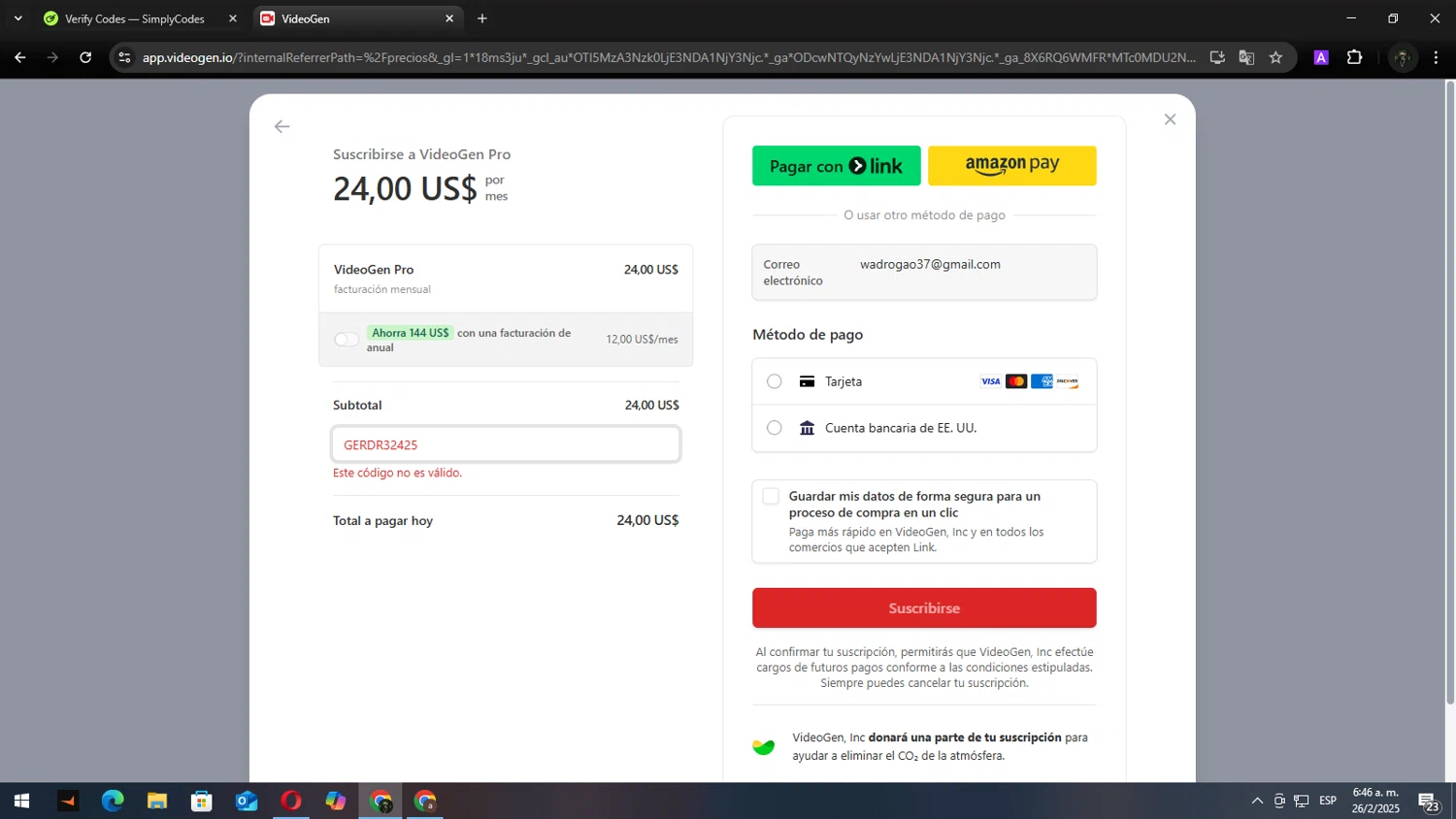Open the taskbar clock showing 6:46 a. m.

tap(1375, 801)
